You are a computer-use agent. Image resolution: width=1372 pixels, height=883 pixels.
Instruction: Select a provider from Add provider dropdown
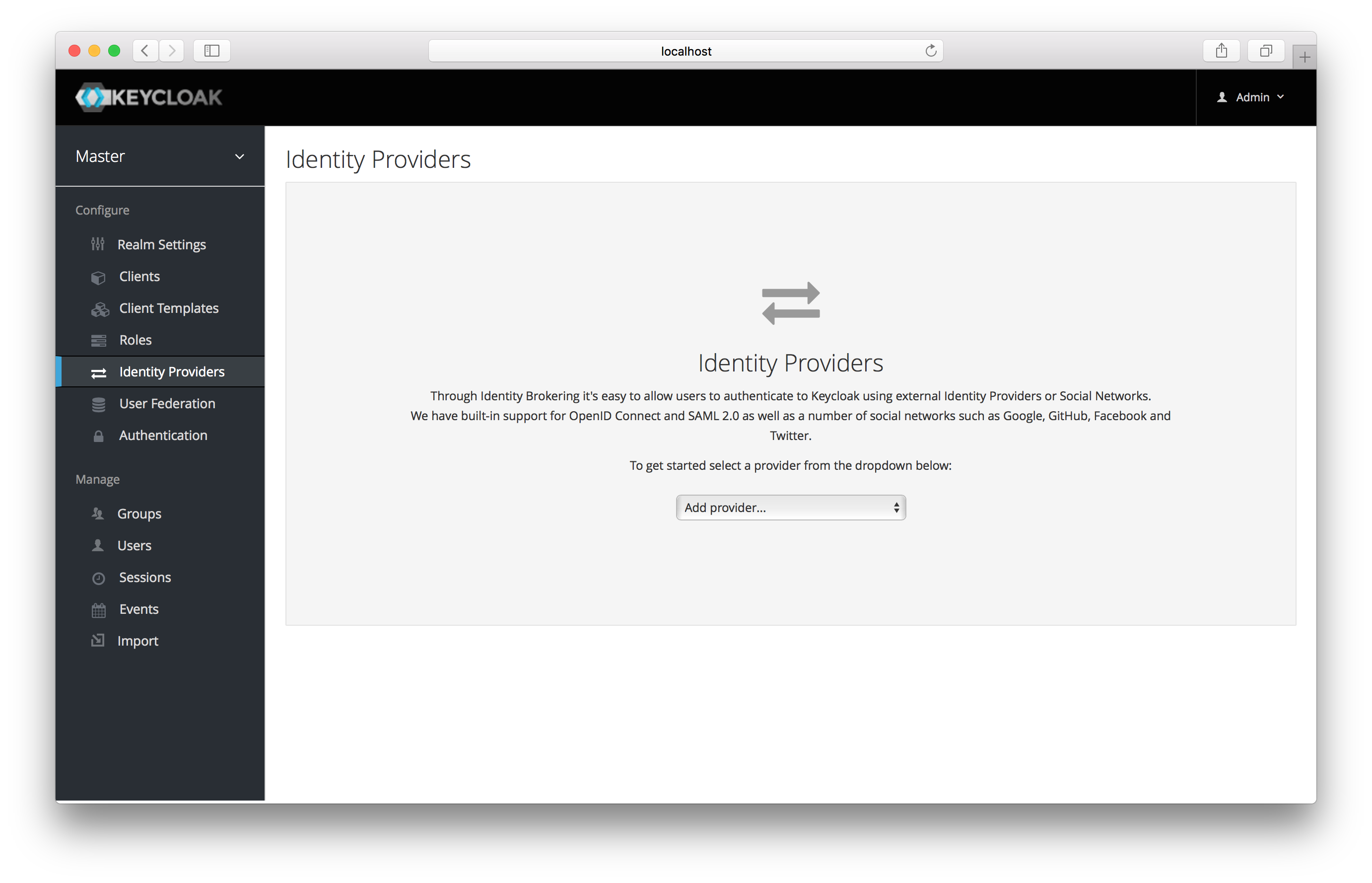click(790, 508)
